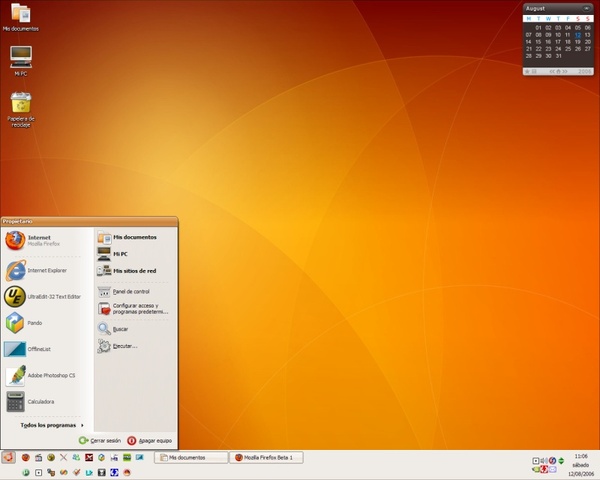Launch Mozilla Firefox from Start menu
This screenshot has height=480, width=600.
click(x=42, y=240)
